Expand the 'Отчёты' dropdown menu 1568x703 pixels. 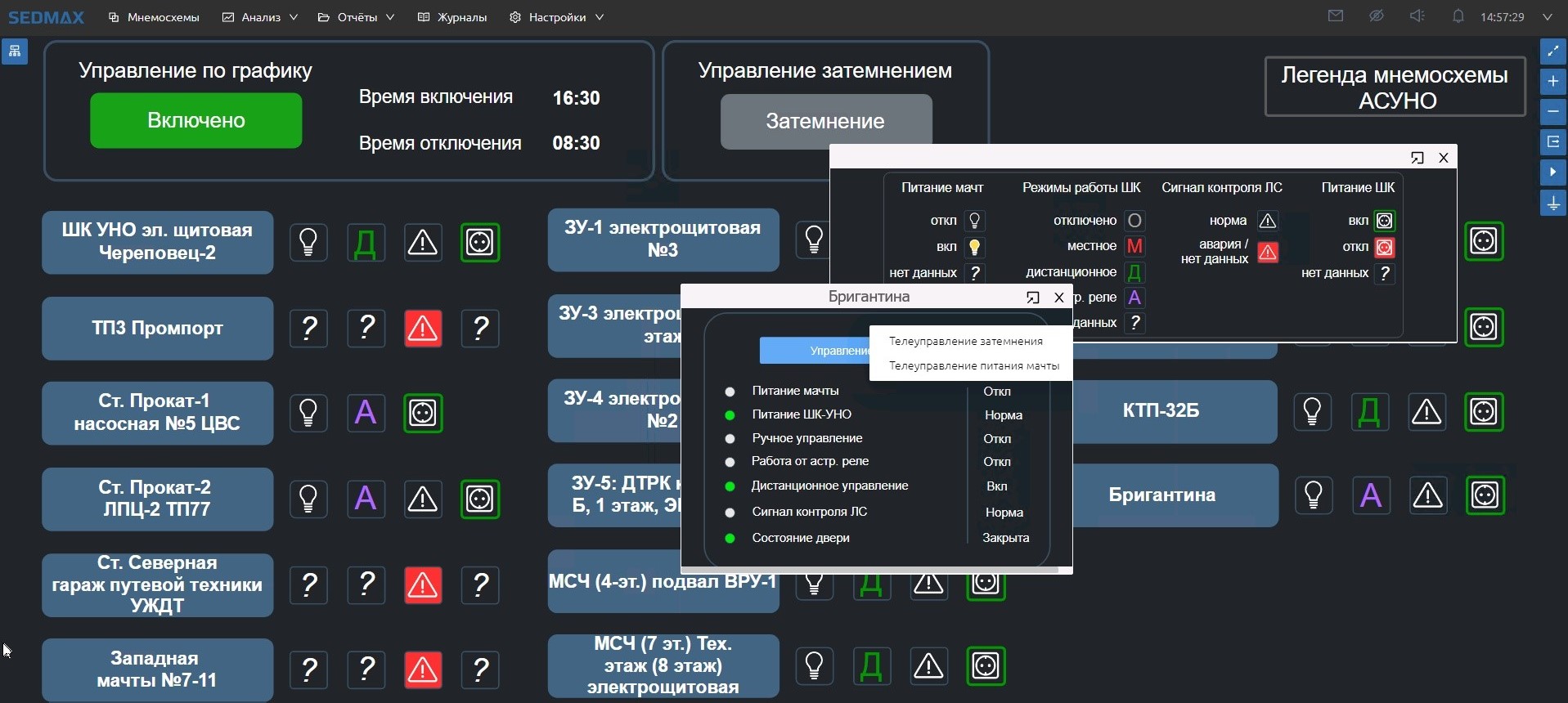click(x=357, y=17)
